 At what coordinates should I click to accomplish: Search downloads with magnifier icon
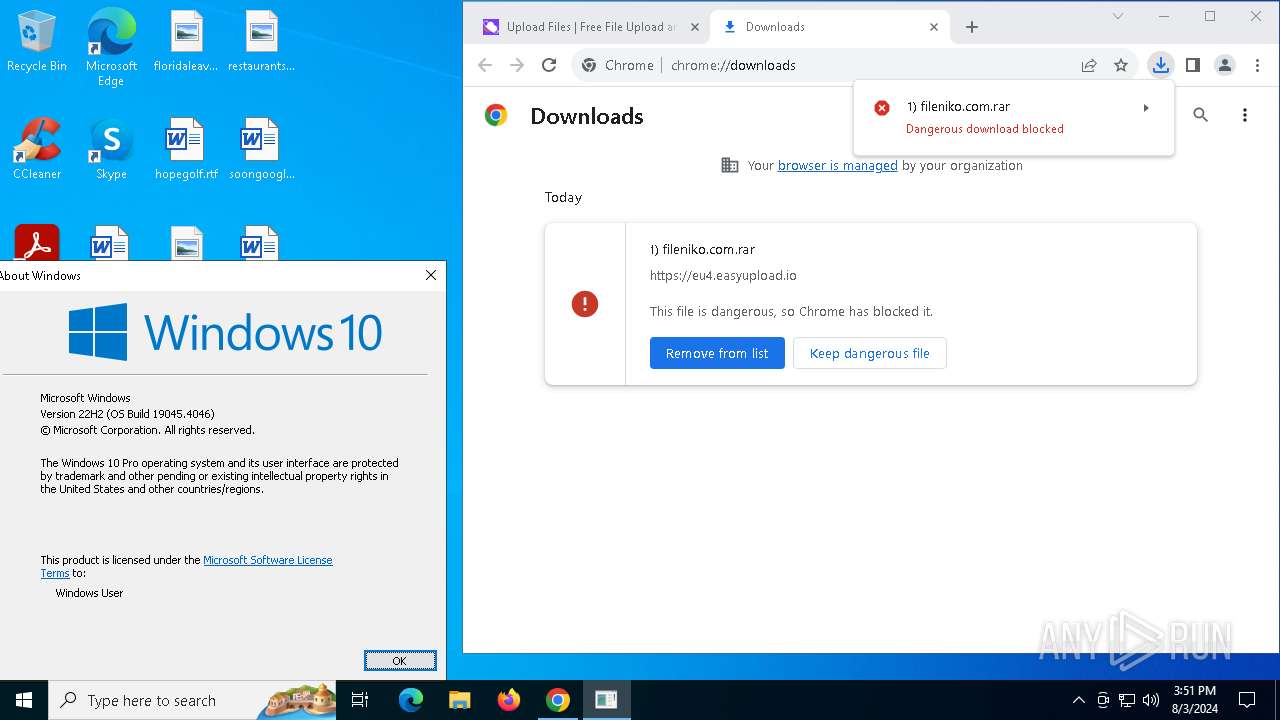click(1201, 115)
